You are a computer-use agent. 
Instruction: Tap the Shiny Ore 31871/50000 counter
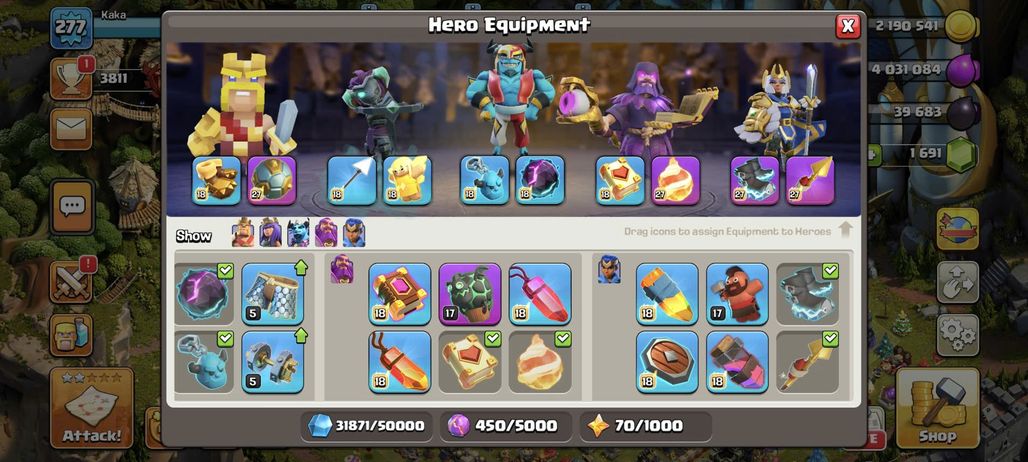tap(367, 426)
